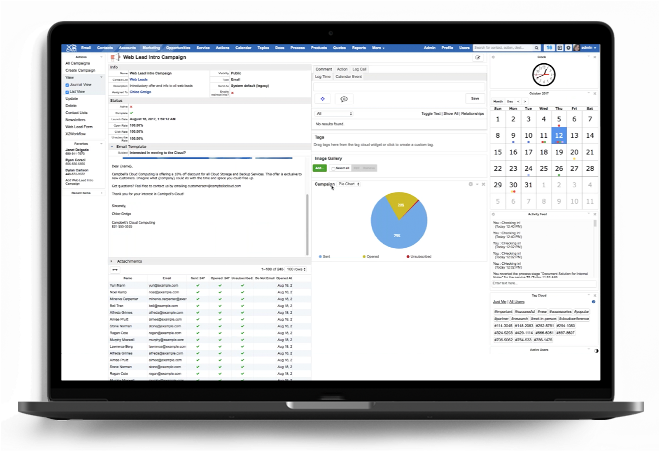Click the speech bubble icon in comment box
The height and width of the screenshot is (451, 659).
344,99
